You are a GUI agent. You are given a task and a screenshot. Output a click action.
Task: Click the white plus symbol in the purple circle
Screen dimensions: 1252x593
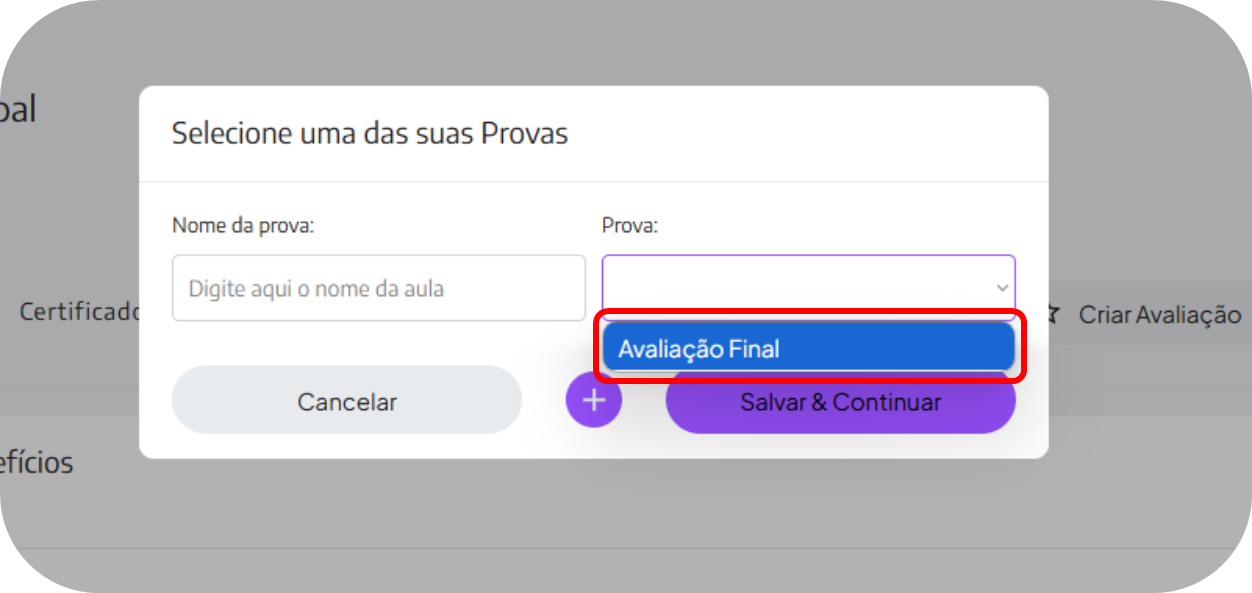(594, 400)
